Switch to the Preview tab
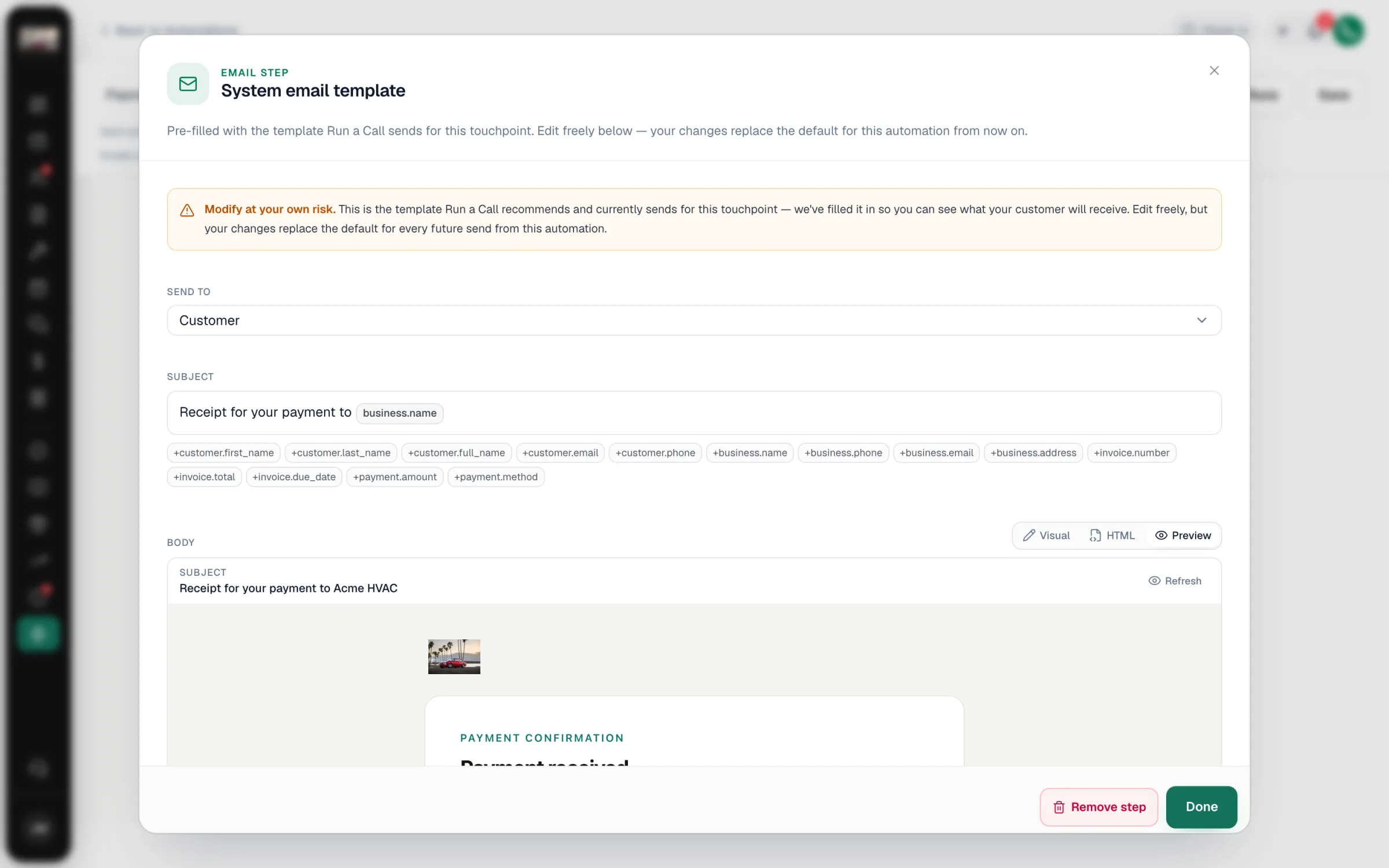Image resolution: width=1389 pixels, height=868 pixels. click(x=1183, y=536)
